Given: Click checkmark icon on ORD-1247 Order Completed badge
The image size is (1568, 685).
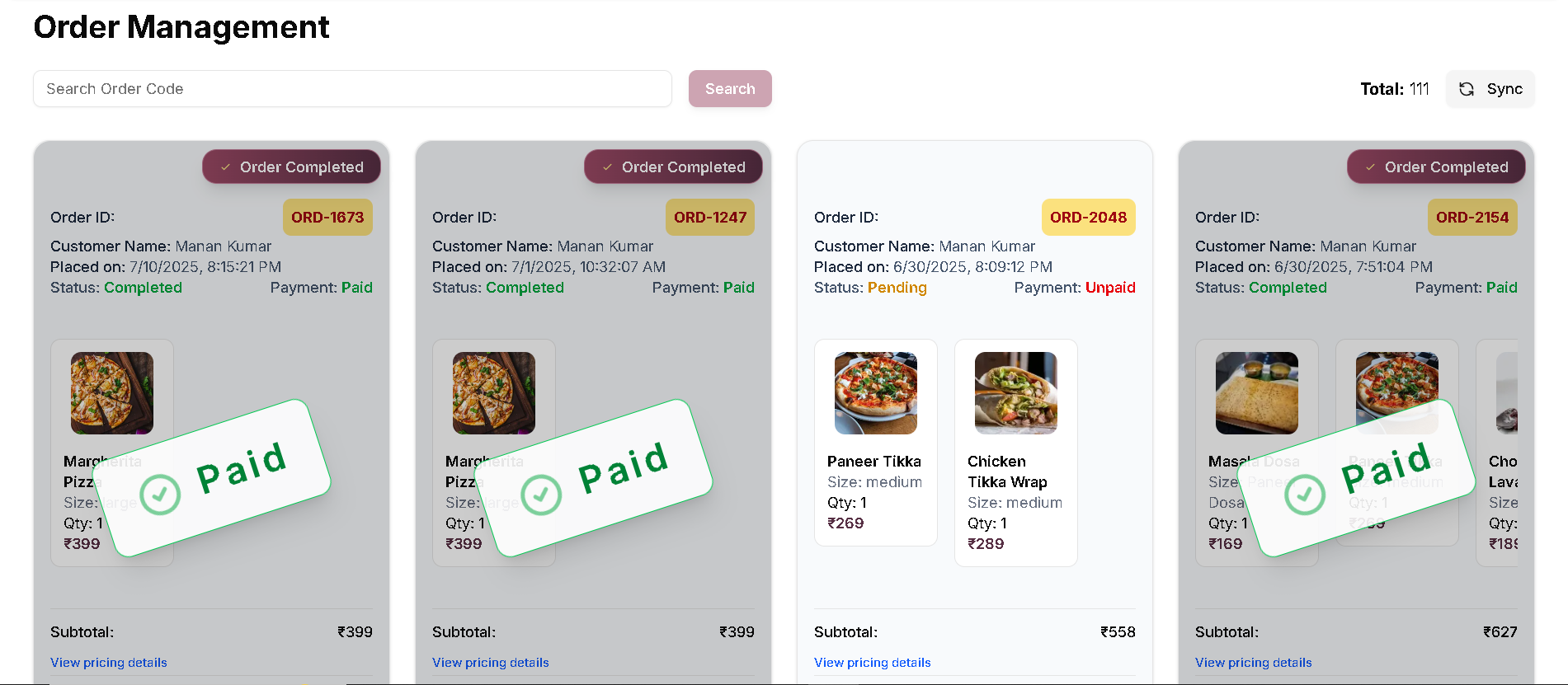Looking at the screenshot, I should (x=607, y=167).
